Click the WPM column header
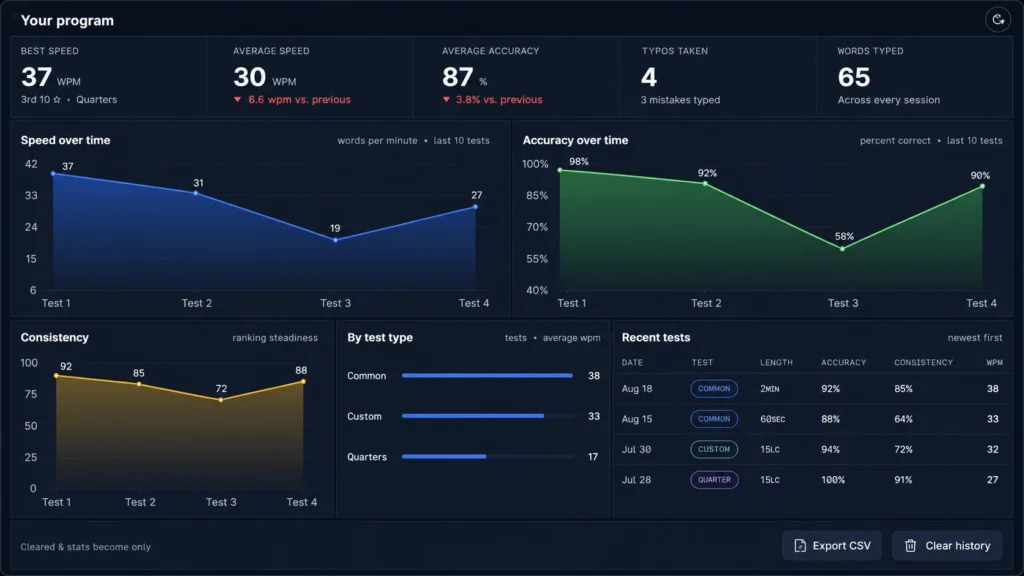Image resolution: width=1024 pixels, height=576 pixels. (x=995, y=362)
